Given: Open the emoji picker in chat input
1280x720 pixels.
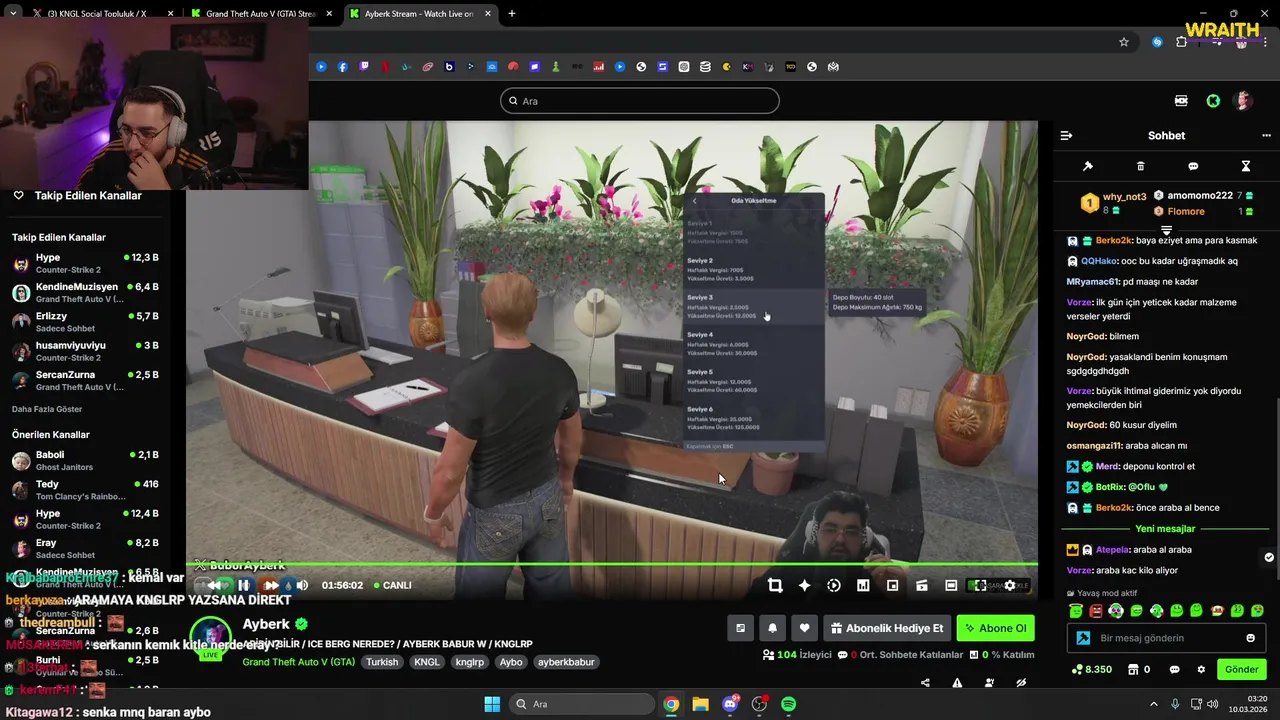Looking at the screenshot, I should (1250, 638).
